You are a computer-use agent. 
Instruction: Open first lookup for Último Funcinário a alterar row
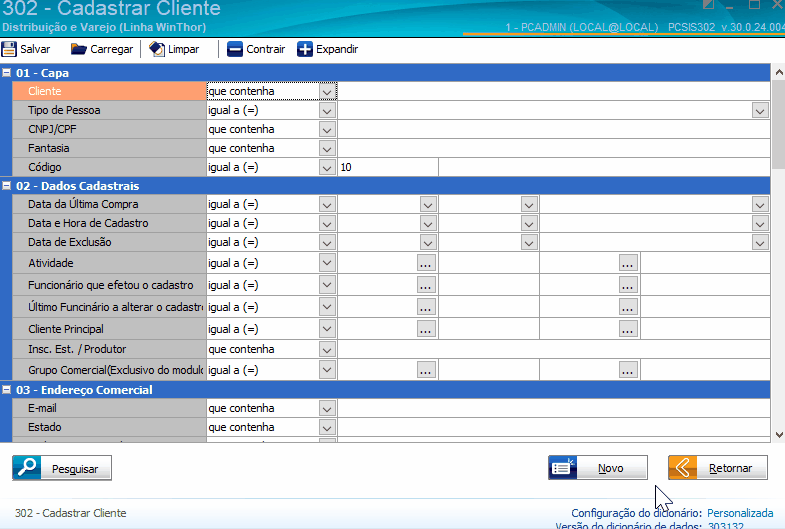coord(426,307)
